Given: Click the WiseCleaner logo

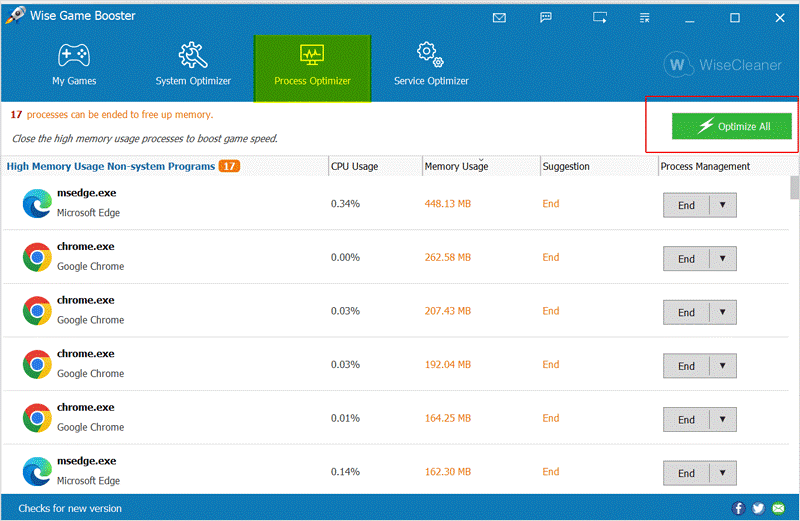Looking at the screenshot, I should tap(722, 65).
